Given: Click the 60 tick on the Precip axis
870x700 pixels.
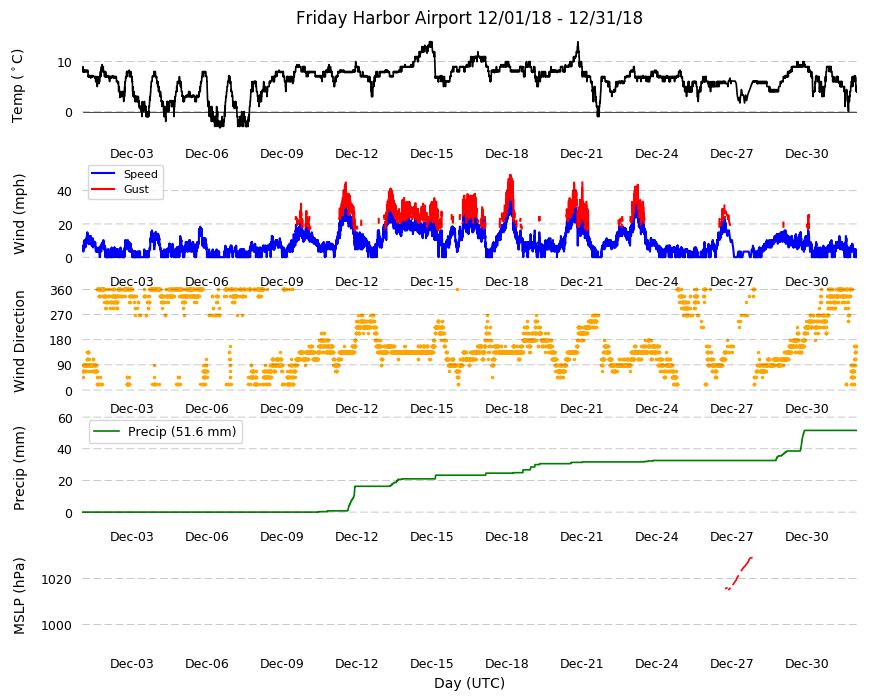Looking at the screenshot, I should (65, 419).
